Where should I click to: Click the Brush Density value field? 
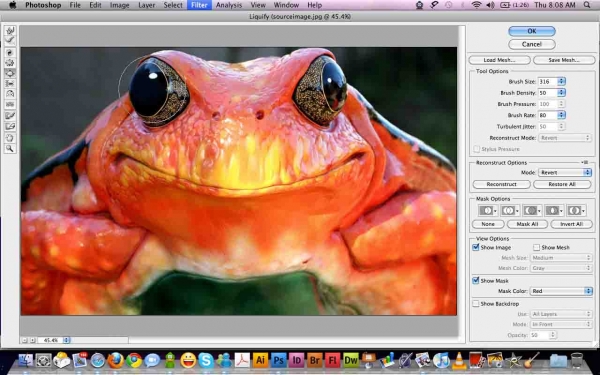548,93
